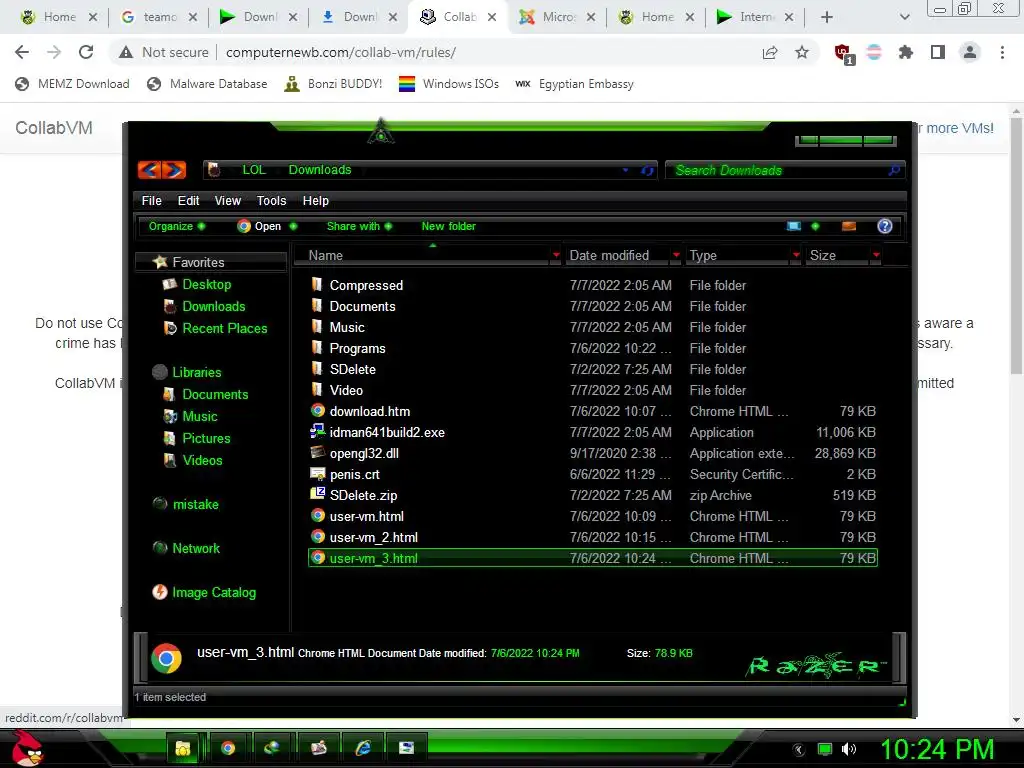Open the Type column filter dropdown

(796, 255)
